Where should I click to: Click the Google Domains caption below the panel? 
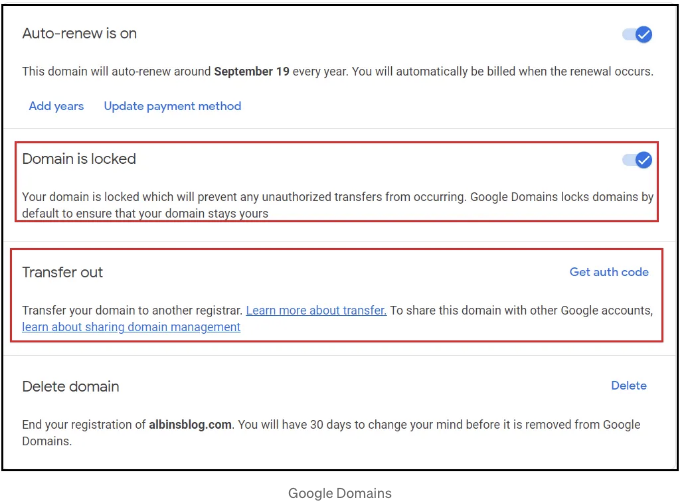click(x=340, y=493)
